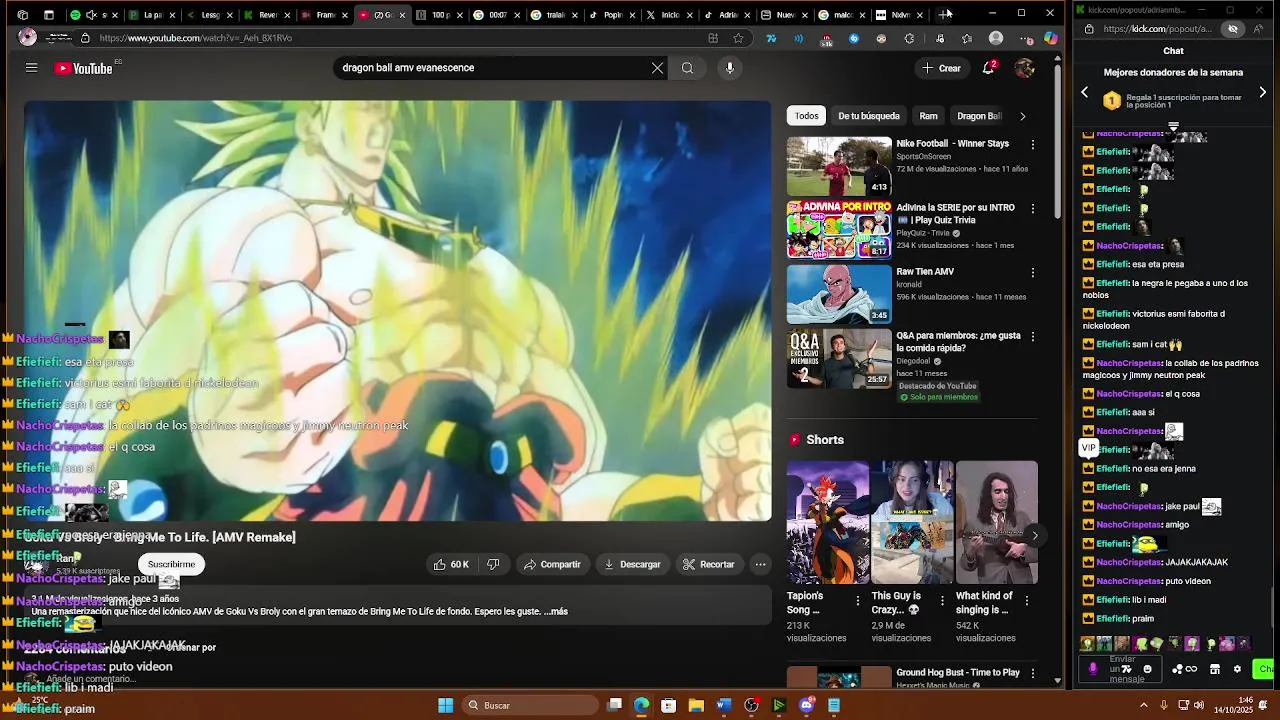
Task: Switch to the X Inicio browser tab
Action: coord(669,15)
